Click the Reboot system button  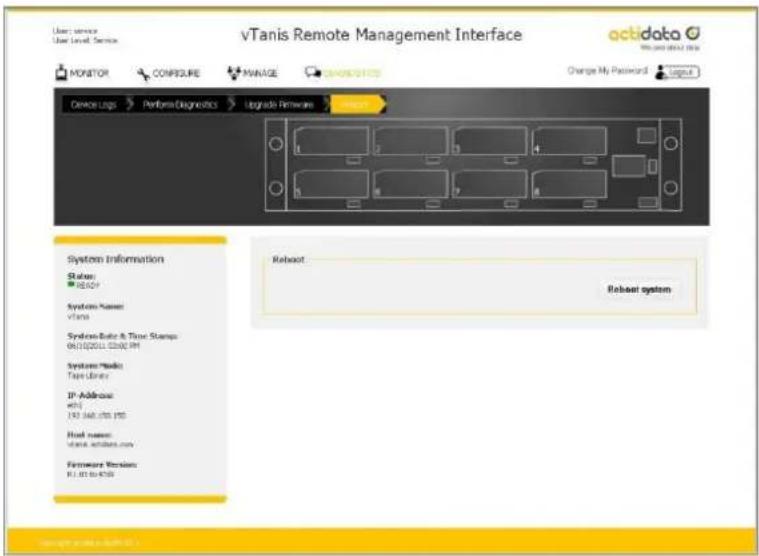point(639,289)
